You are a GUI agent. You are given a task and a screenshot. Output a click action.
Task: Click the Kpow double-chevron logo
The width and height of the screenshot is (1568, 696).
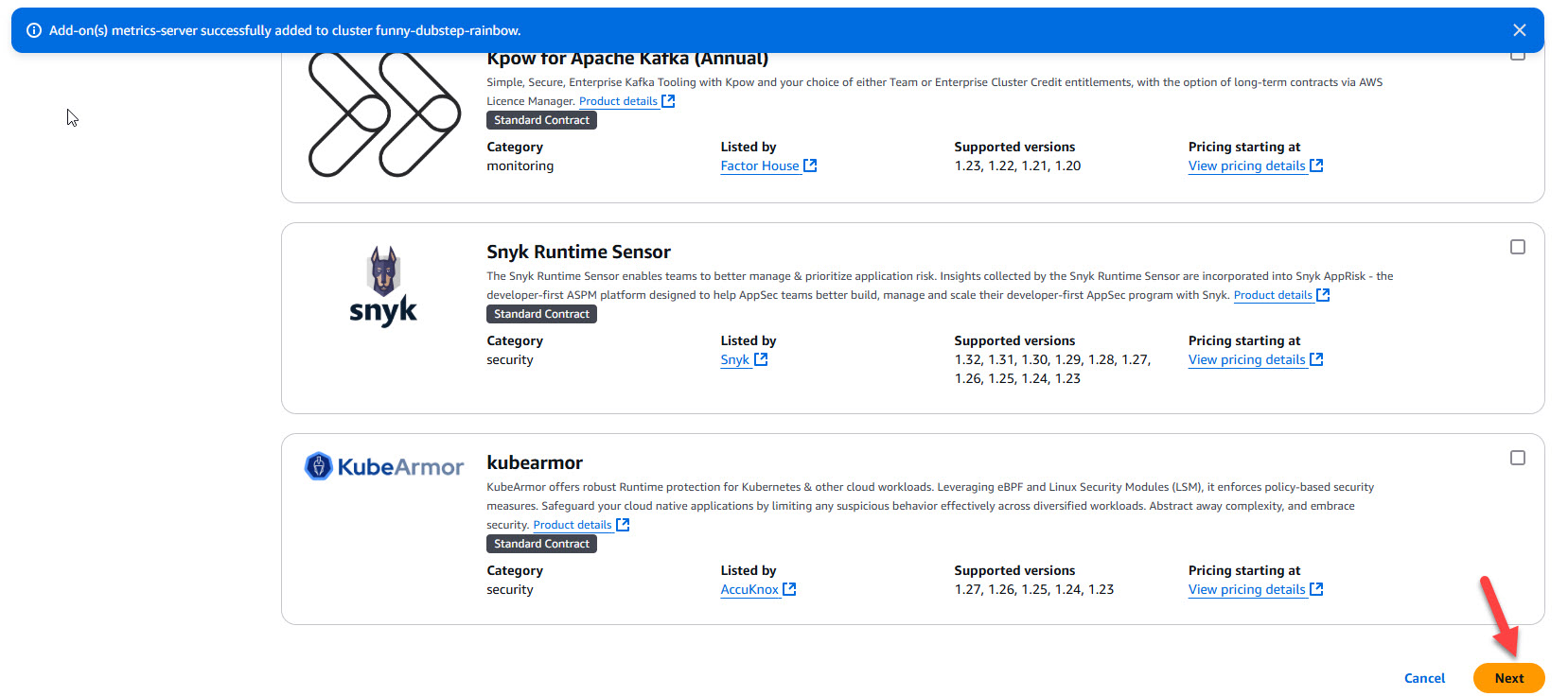[383, 114]
